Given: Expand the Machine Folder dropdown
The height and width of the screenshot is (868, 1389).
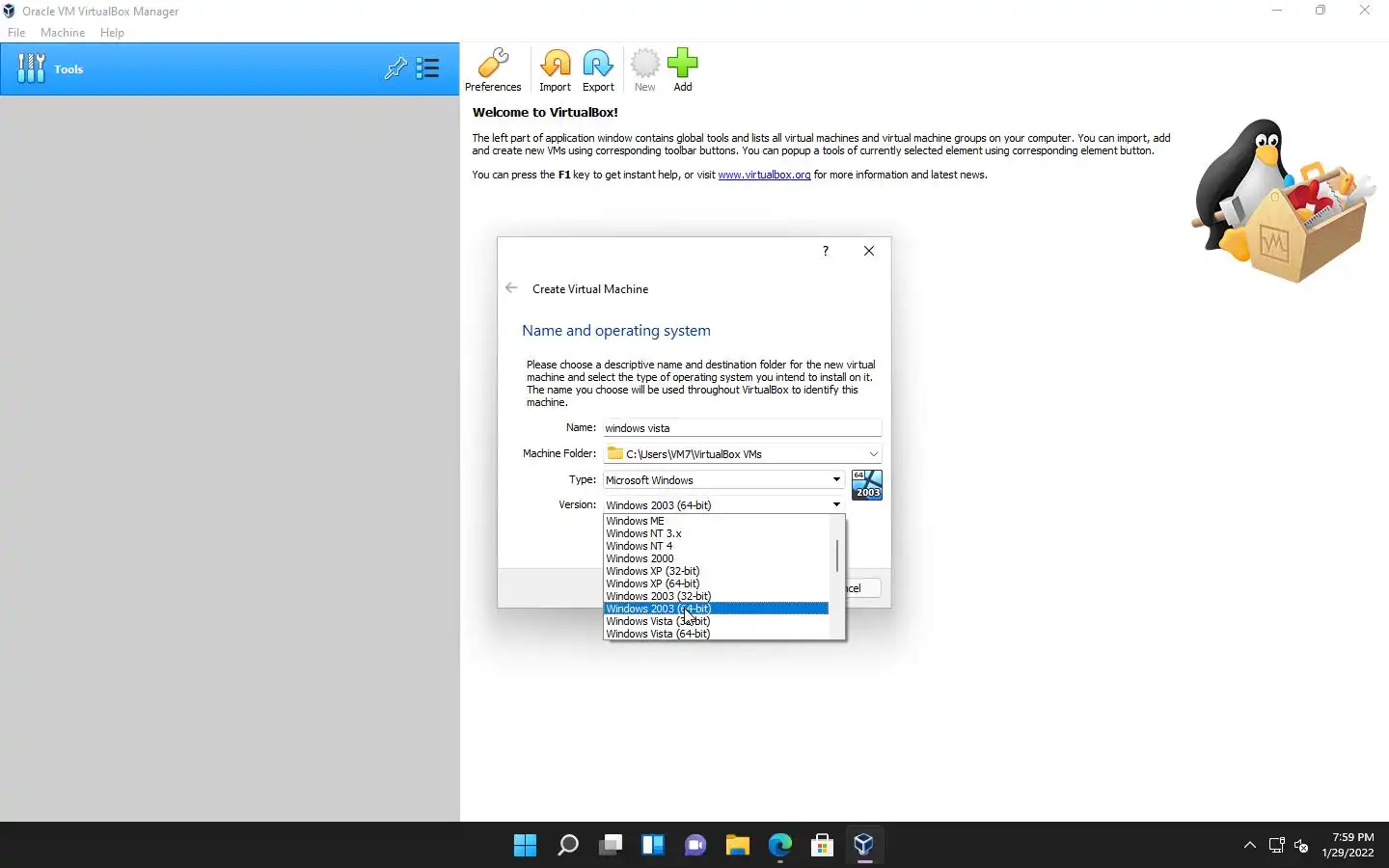Looking at the screenshot, I should [x=873, y=454].
